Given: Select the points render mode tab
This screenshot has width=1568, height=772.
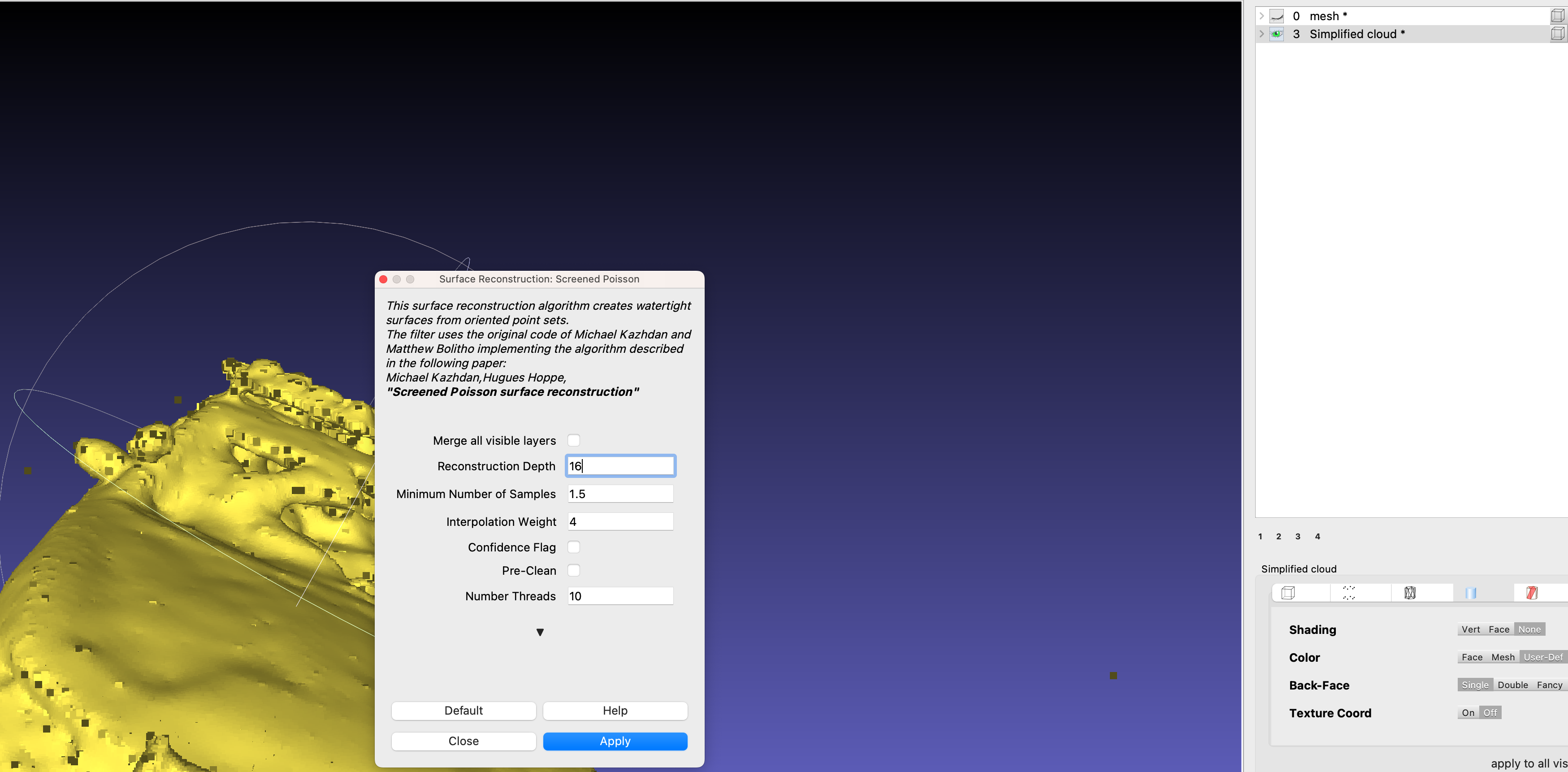Looking at the screenshot, I should [1349, 592].
